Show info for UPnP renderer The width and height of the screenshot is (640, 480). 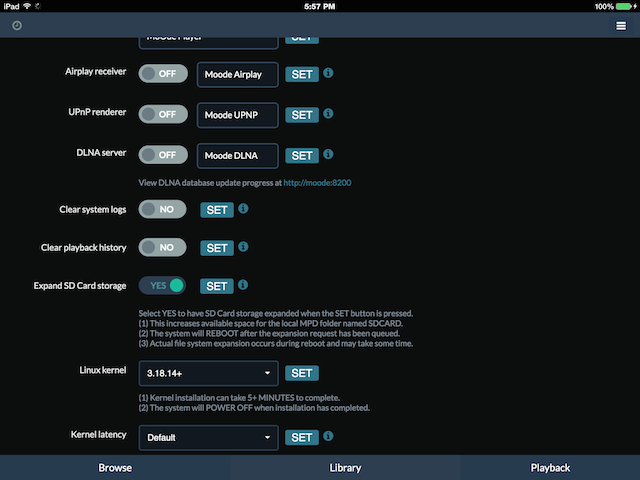pos(328,113)
